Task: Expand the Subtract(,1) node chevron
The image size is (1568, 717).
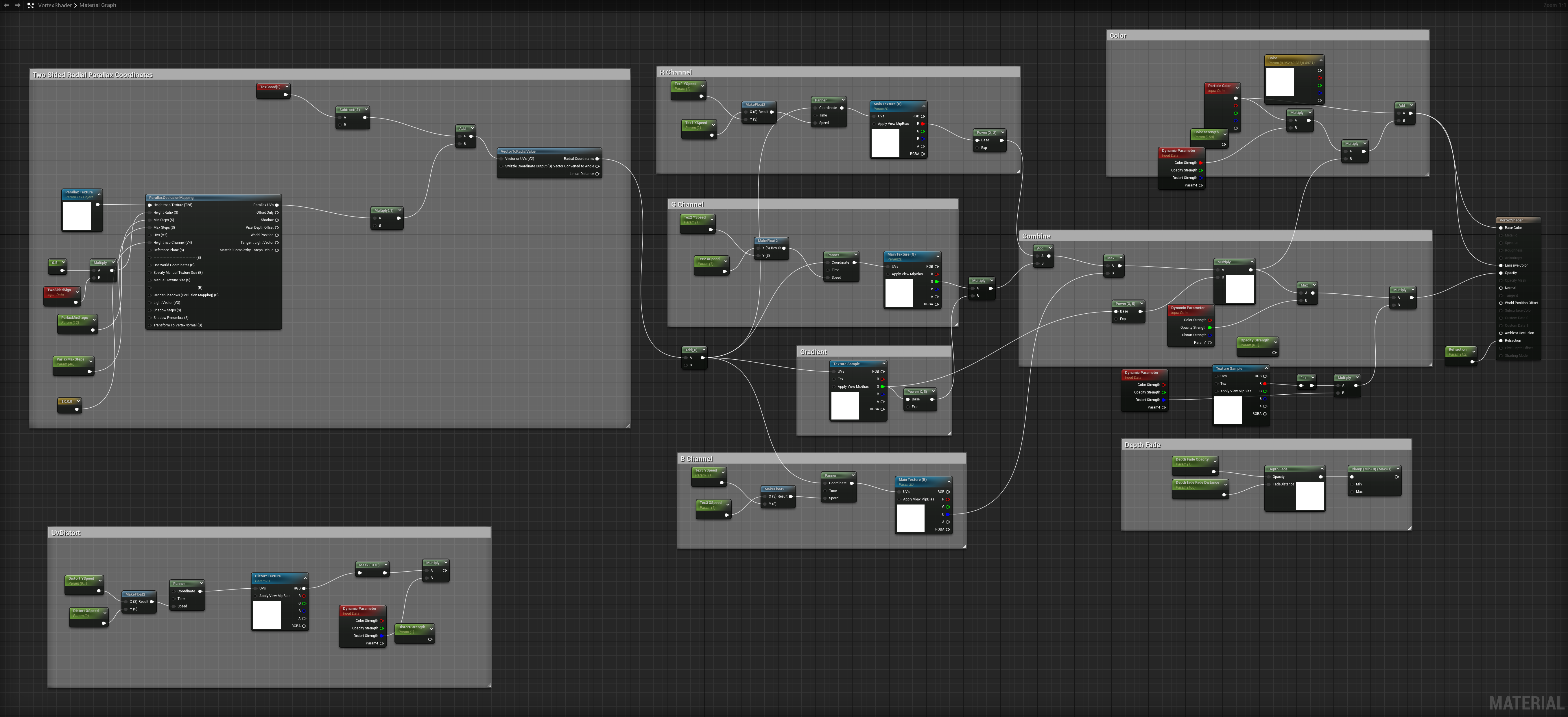Action: (366, 110)
